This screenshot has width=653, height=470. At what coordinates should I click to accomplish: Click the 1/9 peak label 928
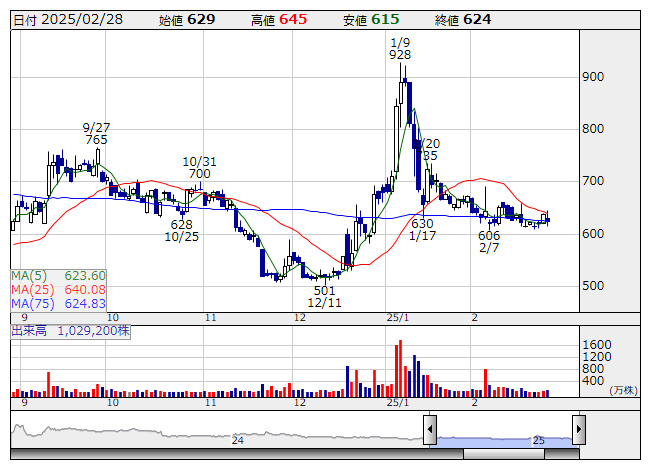401,56
